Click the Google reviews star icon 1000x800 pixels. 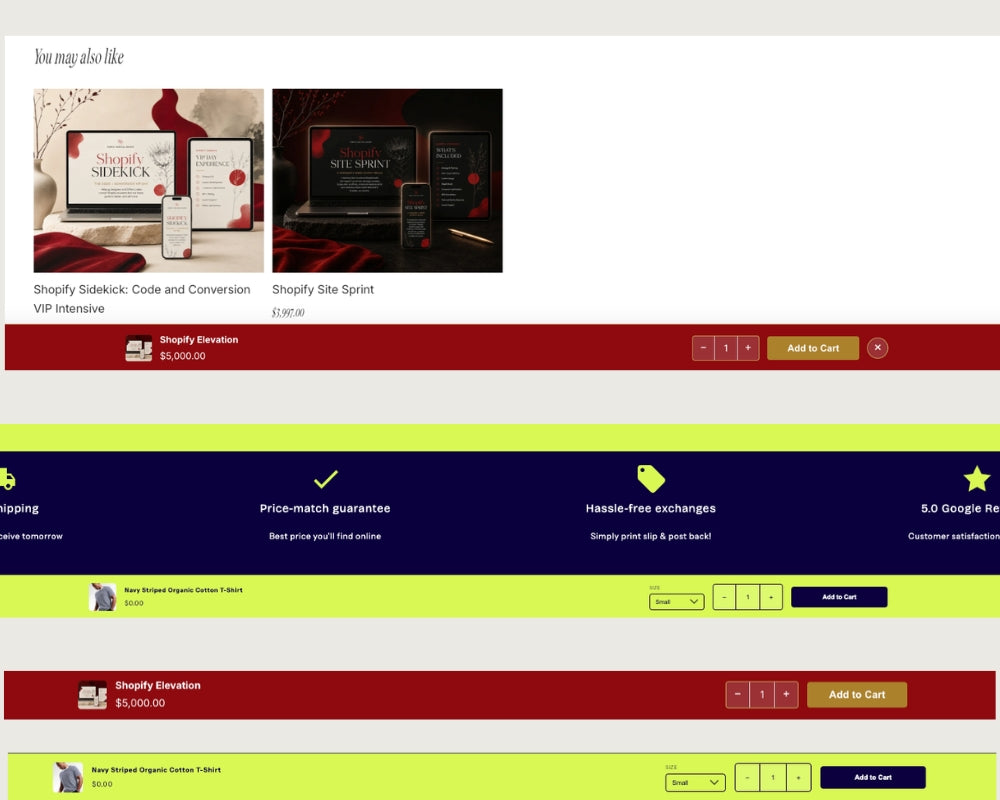click(976, 478)
